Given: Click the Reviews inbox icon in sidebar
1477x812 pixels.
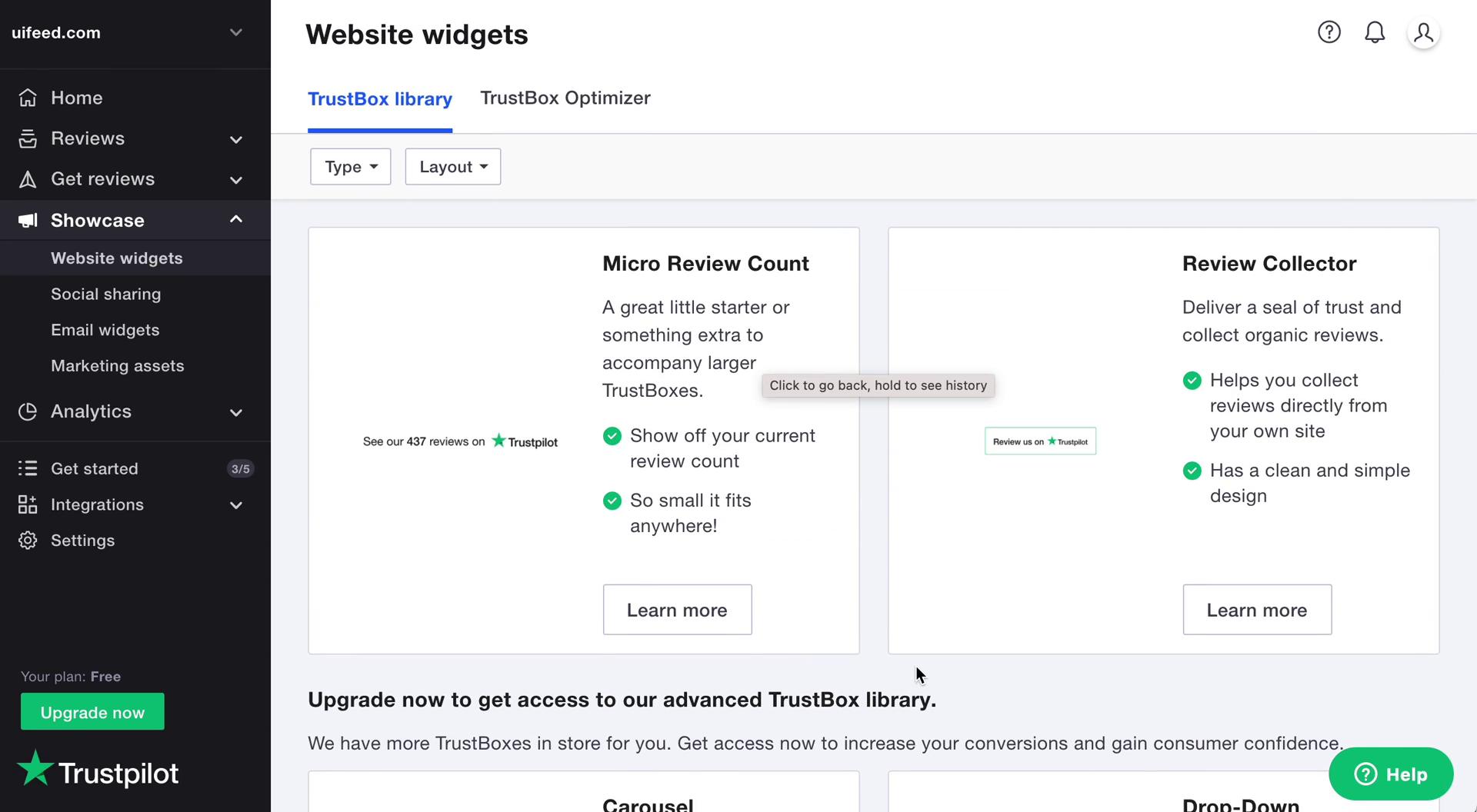Looking at the screenshot, I should click(28, 138).
